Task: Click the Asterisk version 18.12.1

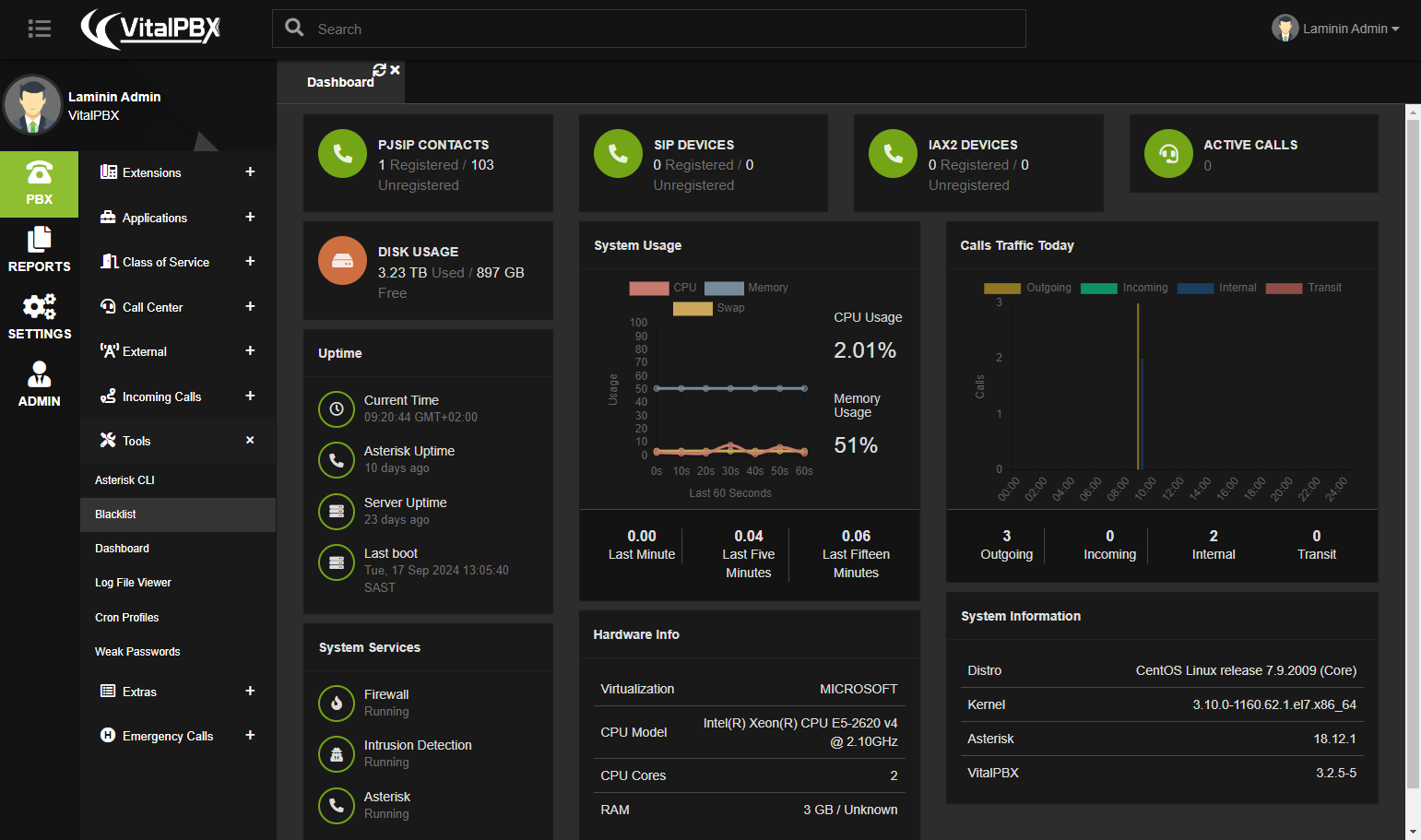Action: pyautogui.click(x=1335, y=739)
